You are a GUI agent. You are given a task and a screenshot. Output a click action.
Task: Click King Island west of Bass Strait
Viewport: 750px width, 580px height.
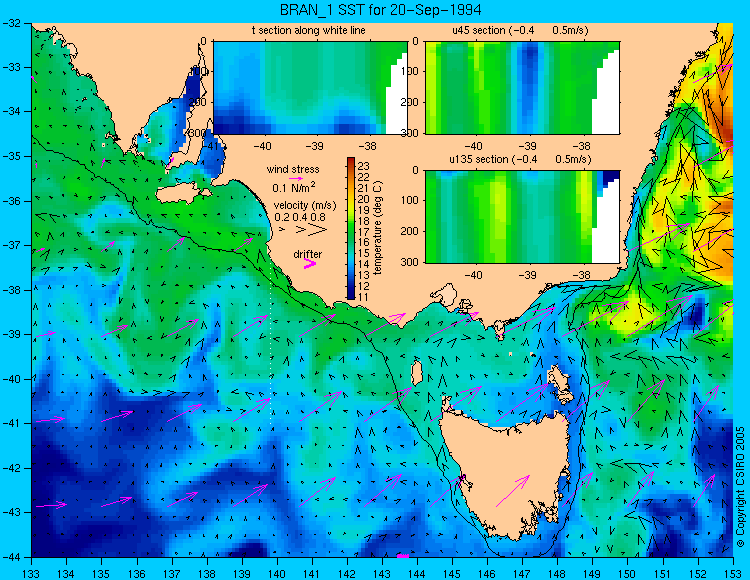click(417, 373)
